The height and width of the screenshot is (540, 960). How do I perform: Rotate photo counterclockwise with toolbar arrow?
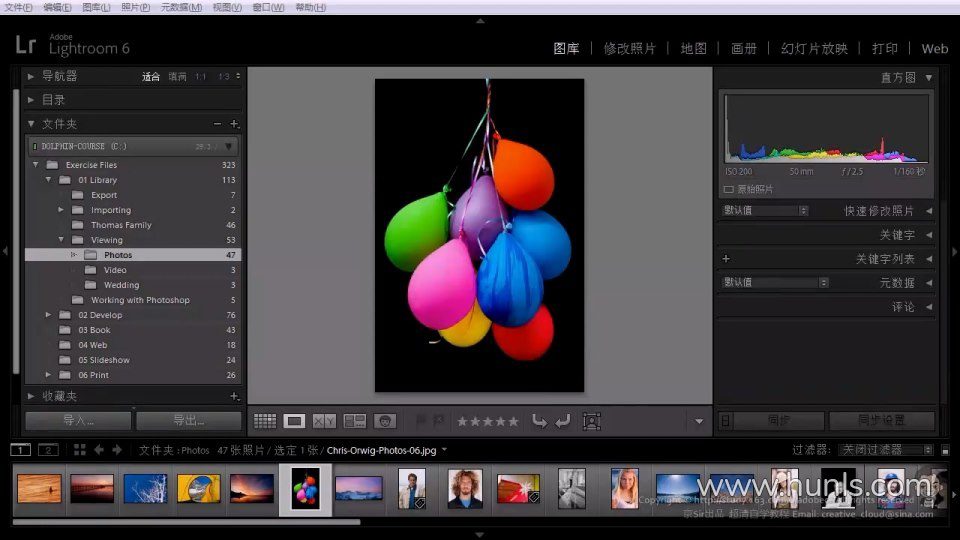tap(539, 422)
